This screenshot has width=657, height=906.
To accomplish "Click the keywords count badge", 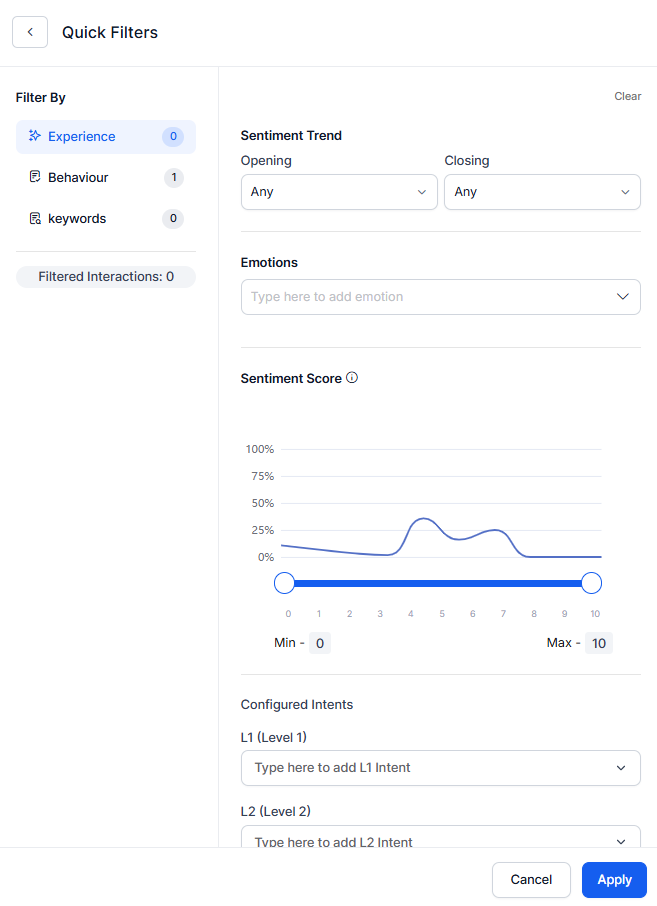I will 173,218.
